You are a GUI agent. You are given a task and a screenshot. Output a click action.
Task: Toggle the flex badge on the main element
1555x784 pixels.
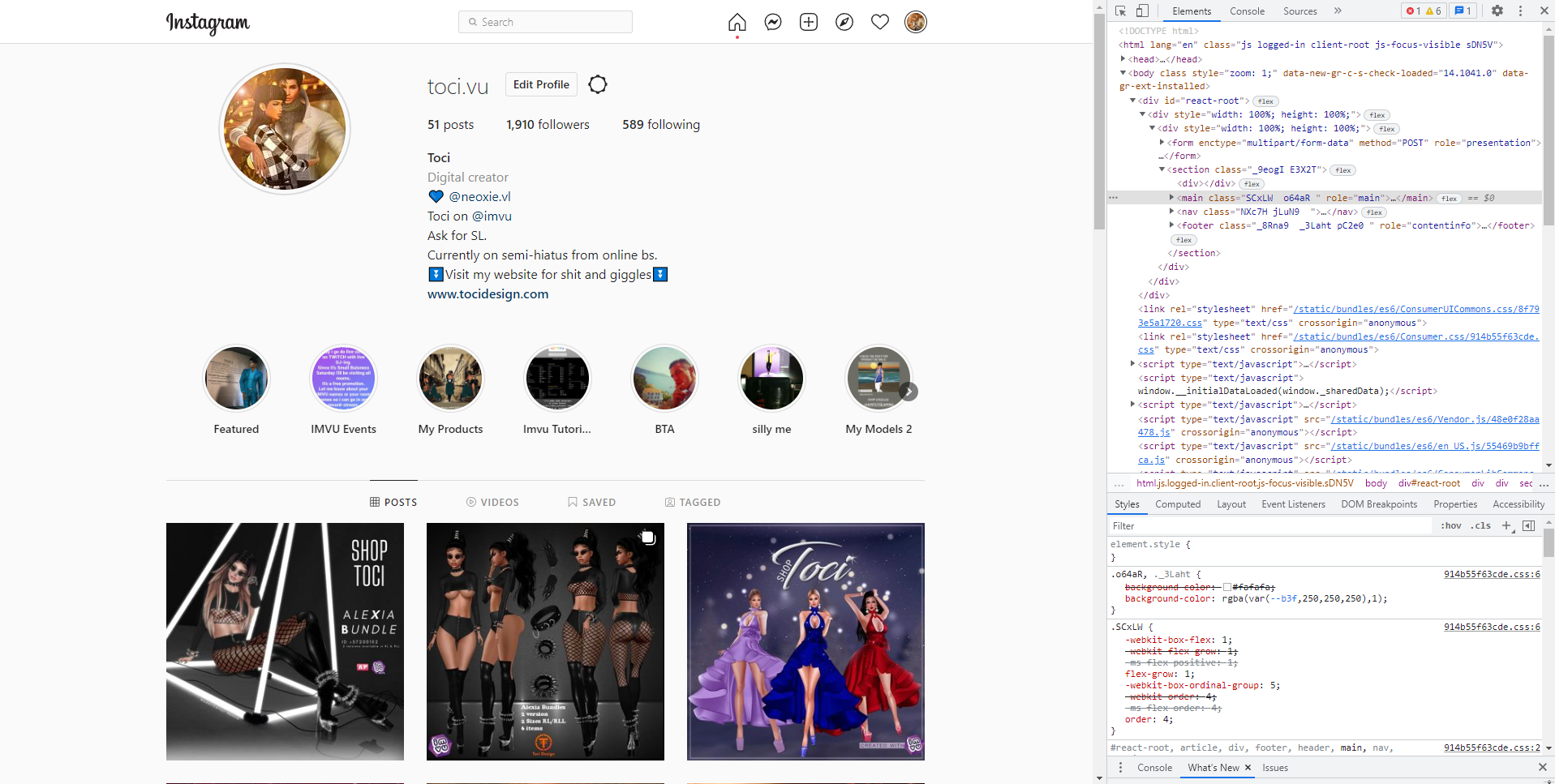coord(1450,198)
